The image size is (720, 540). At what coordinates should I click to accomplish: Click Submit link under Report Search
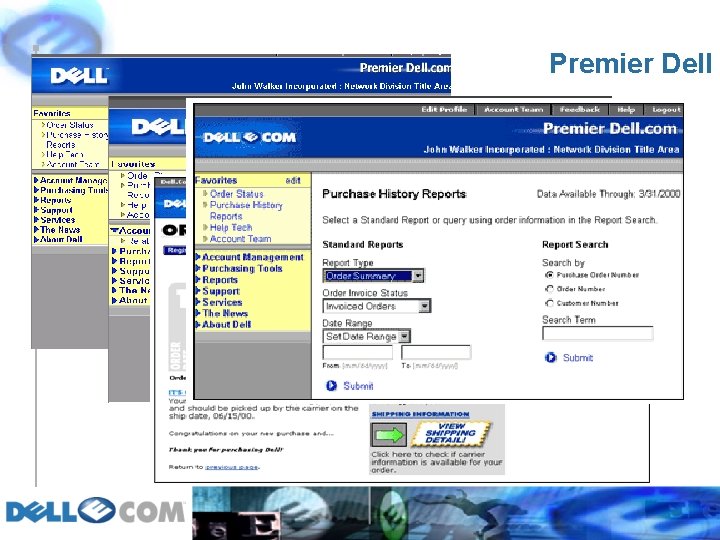click(578, 358)
